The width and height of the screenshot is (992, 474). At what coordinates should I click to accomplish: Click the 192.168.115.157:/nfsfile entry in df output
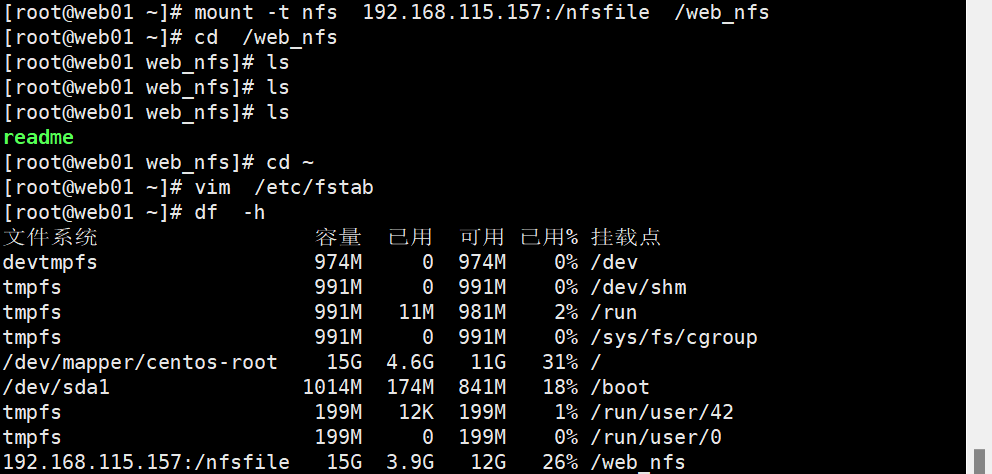click(x=146, y=462)
